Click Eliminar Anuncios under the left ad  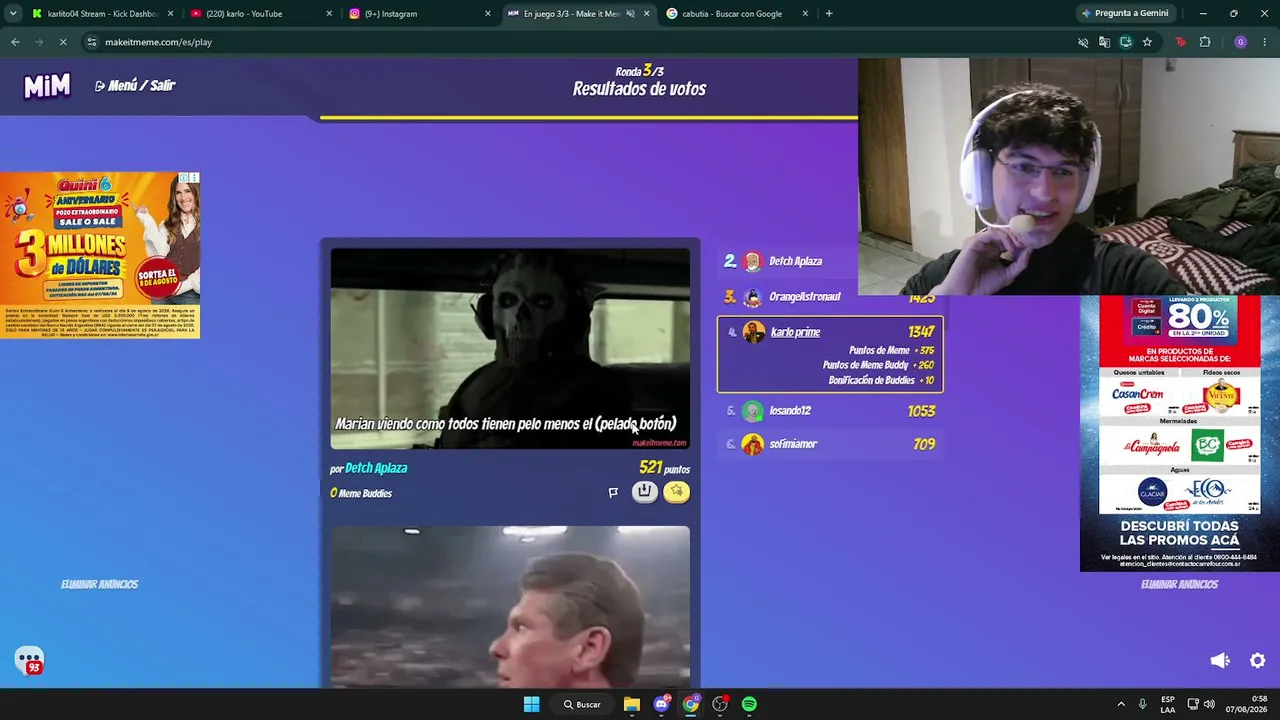tap(99, 584)
